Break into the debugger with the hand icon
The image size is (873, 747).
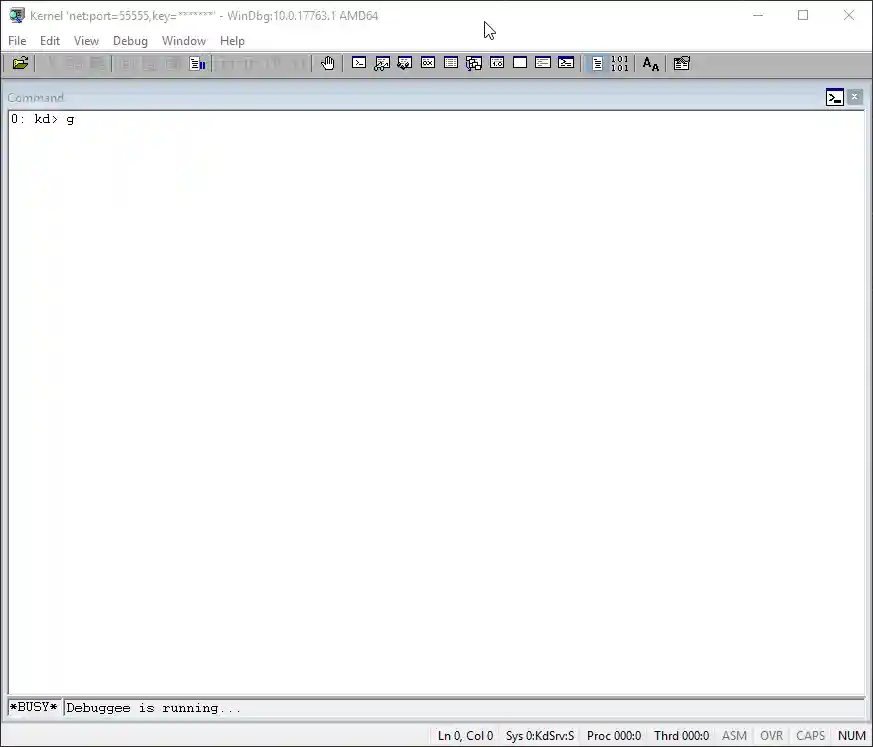(x=328, y=62)
